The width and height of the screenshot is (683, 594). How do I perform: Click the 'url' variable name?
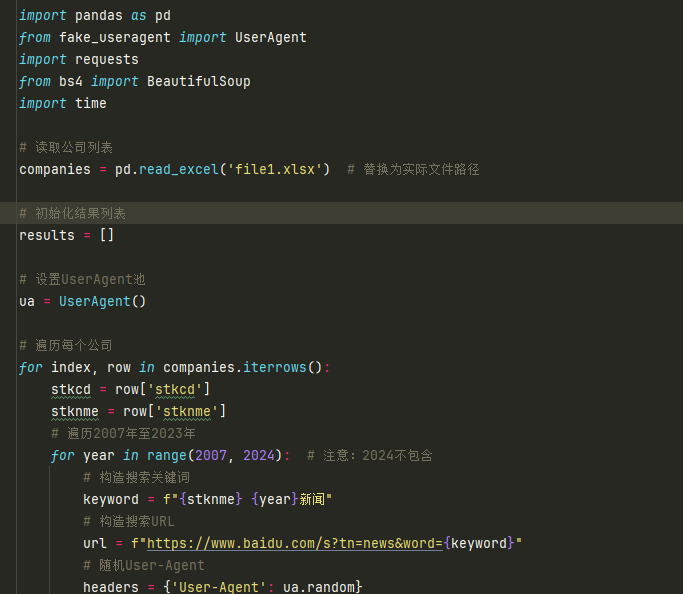click(95, 543)
